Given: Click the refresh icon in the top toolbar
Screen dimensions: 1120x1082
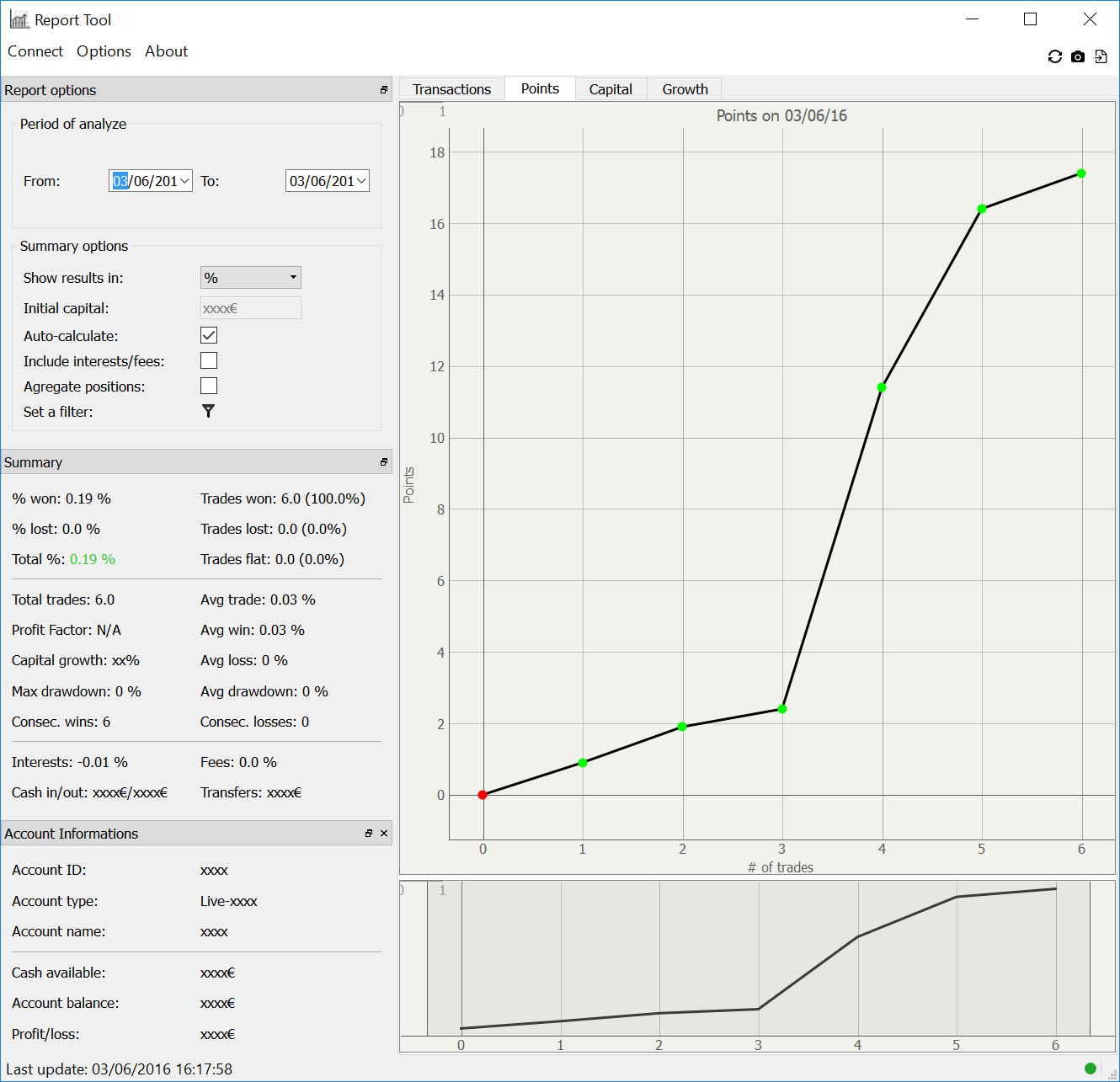Looking at the screenshot, I should coord(1054,56).
